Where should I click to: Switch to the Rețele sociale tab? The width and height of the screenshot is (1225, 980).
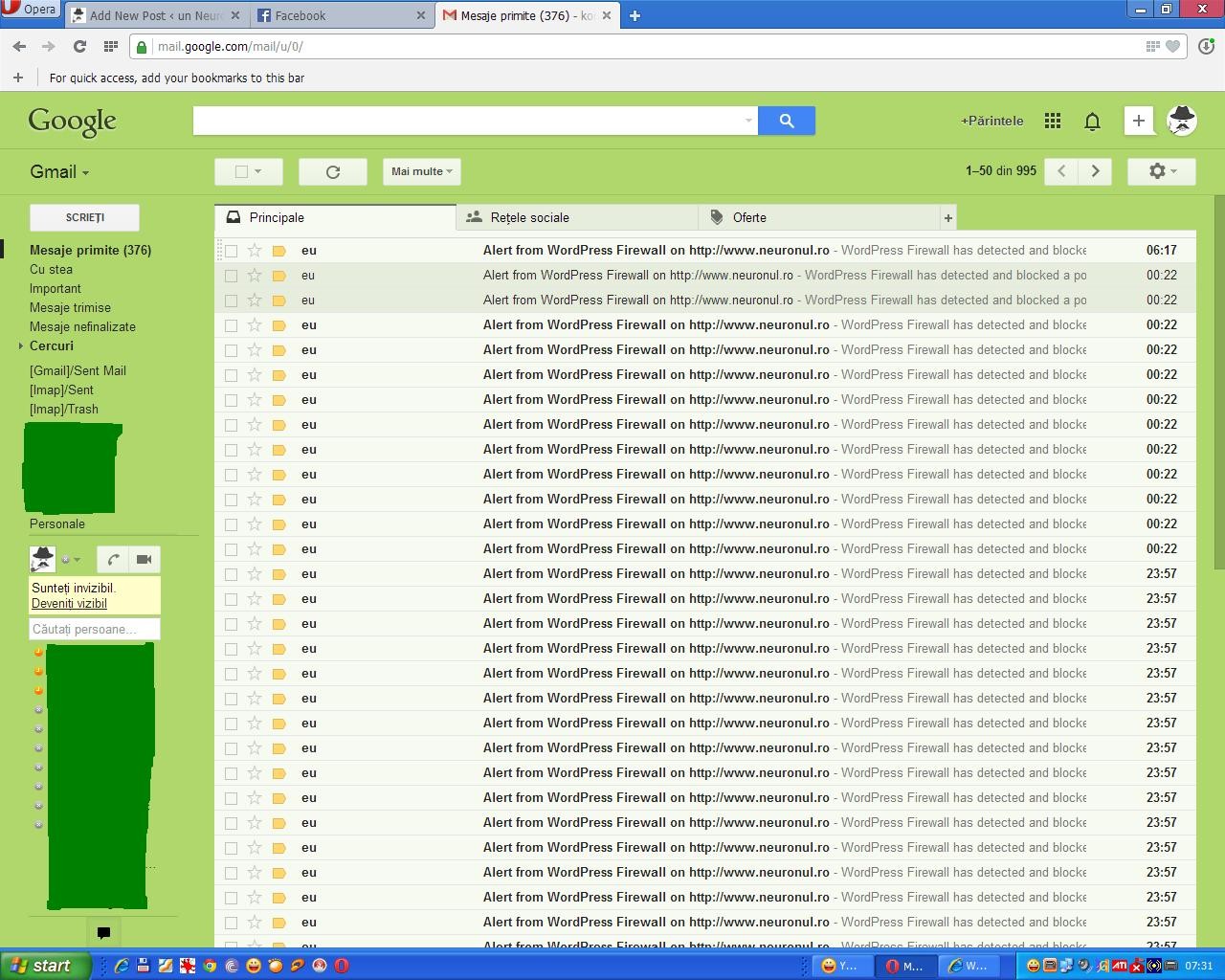577,218
